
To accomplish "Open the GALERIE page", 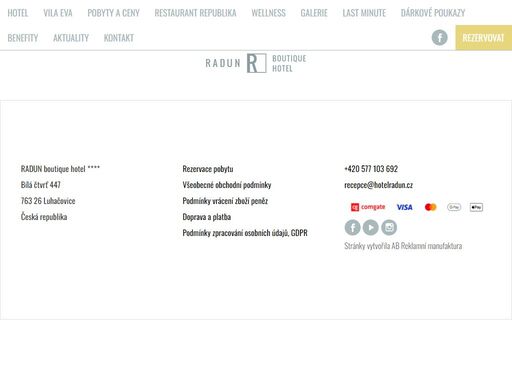I will coord(314,13).
